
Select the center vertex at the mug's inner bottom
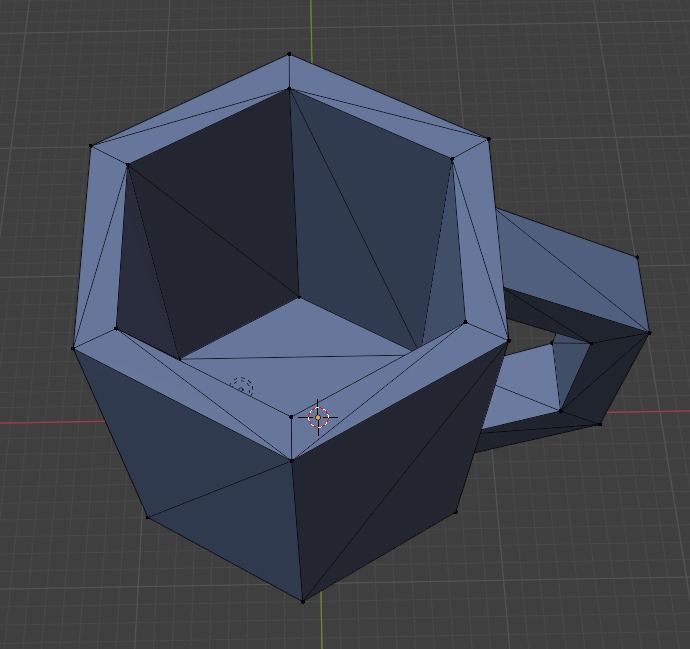pos(299,297)
